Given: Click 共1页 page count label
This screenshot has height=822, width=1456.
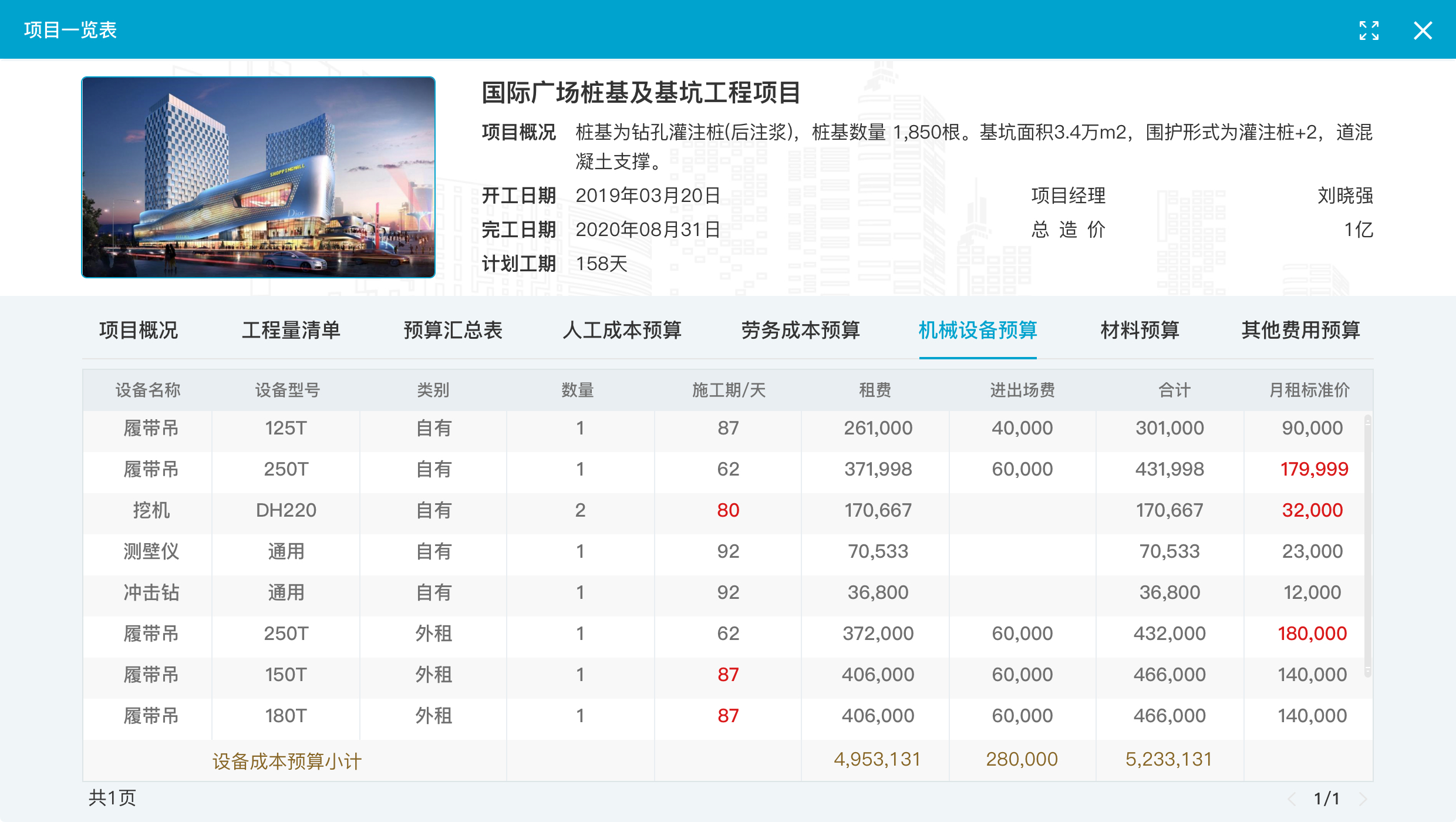Looking at the screenshot, I should [x=112, y=798].
